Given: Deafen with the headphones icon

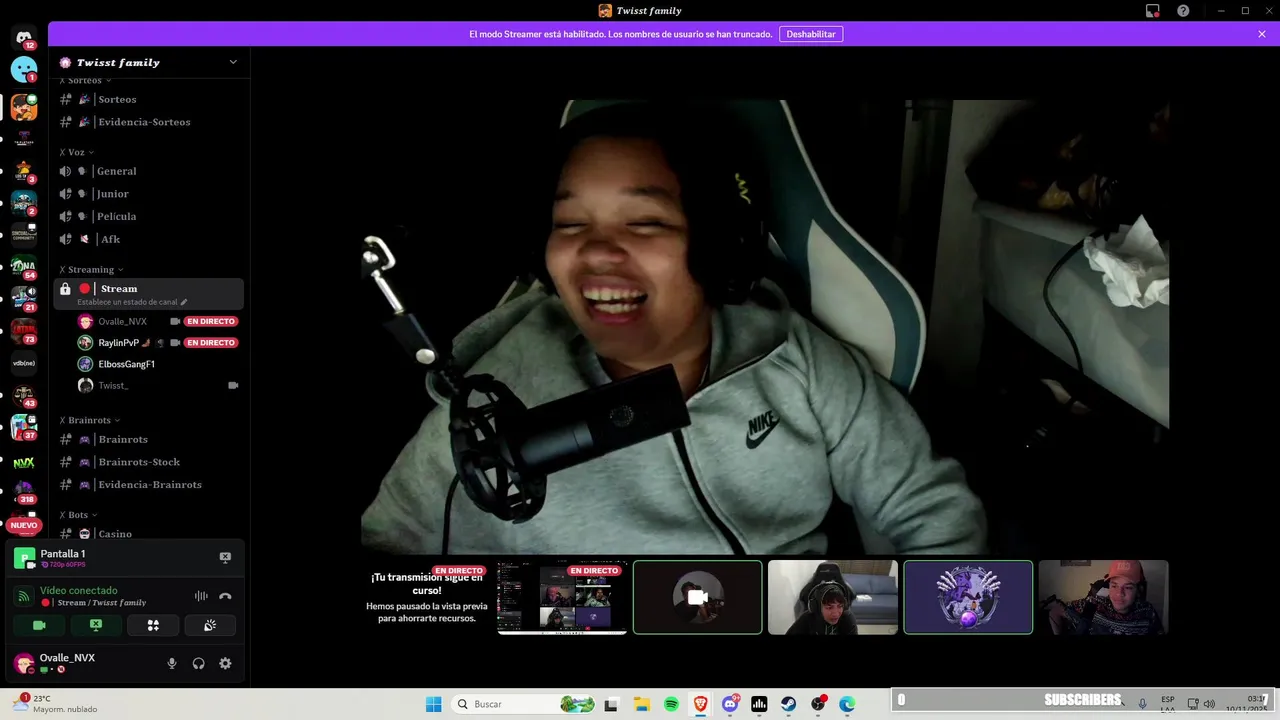Looking at the screenshot, I should 198,663.
